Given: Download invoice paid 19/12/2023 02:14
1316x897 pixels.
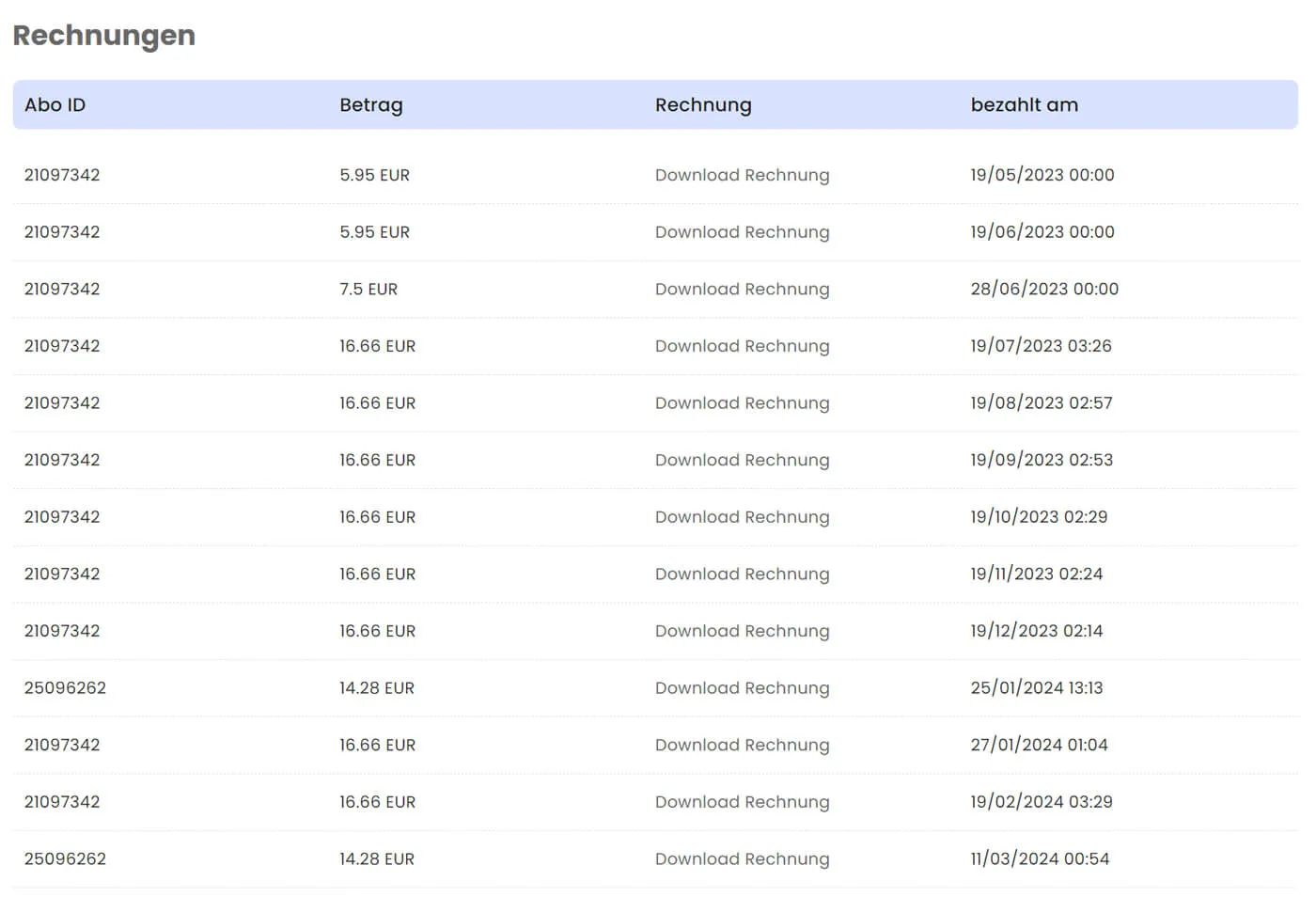Looking at the screenshot, I should click(742, 631).
